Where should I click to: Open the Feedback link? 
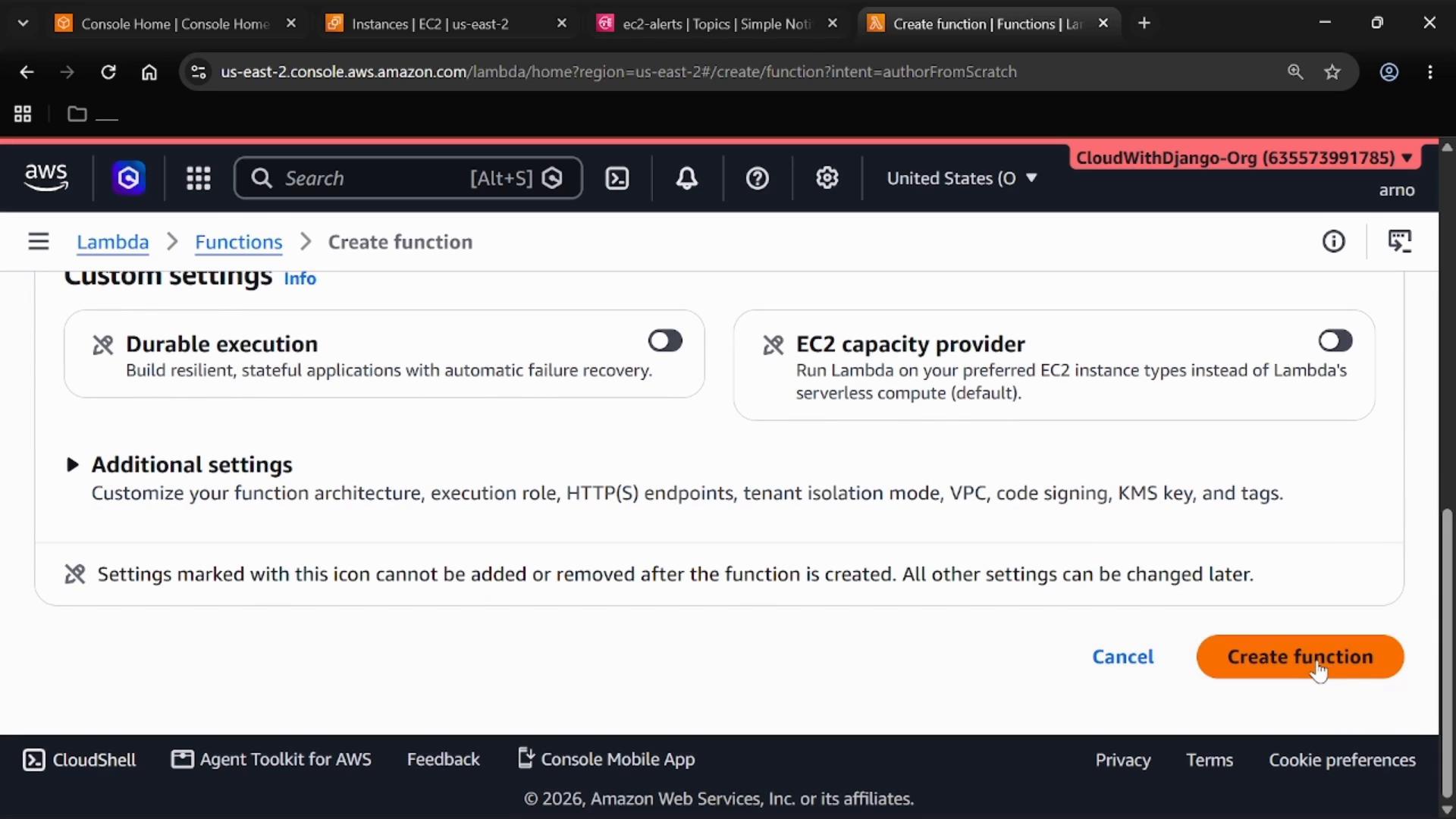[x=443, y=759]
